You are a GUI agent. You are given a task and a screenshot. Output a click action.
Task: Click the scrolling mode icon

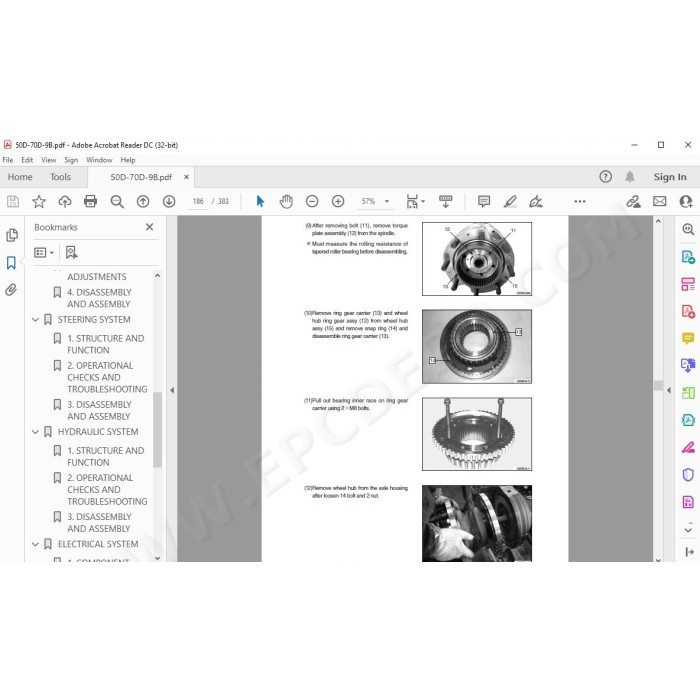click(x=446, y=201)
